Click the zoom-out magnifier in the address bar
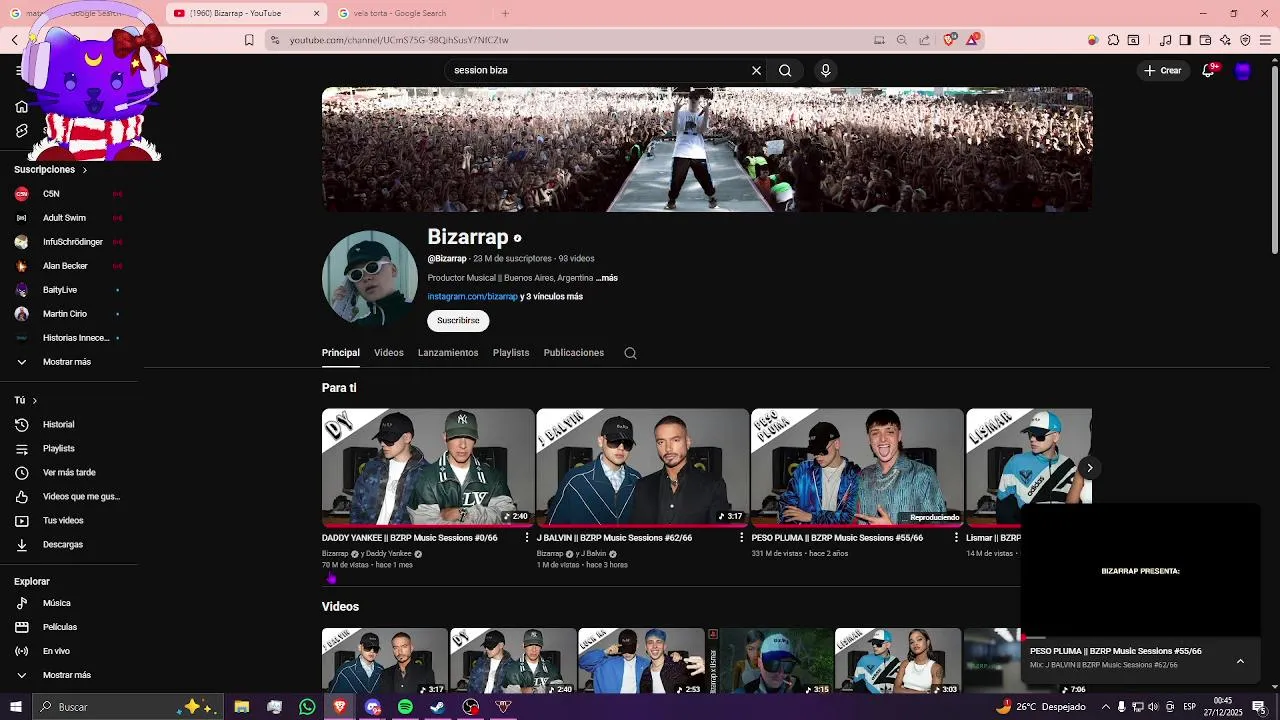 click(901, 40)
